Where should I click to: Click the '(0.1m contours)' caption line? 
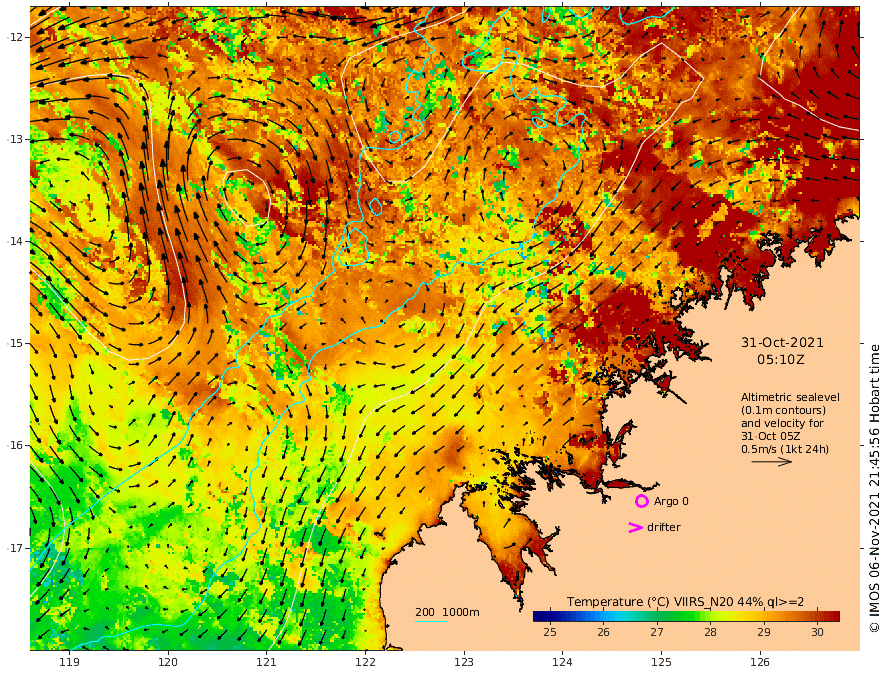click(x=783, y=410)
